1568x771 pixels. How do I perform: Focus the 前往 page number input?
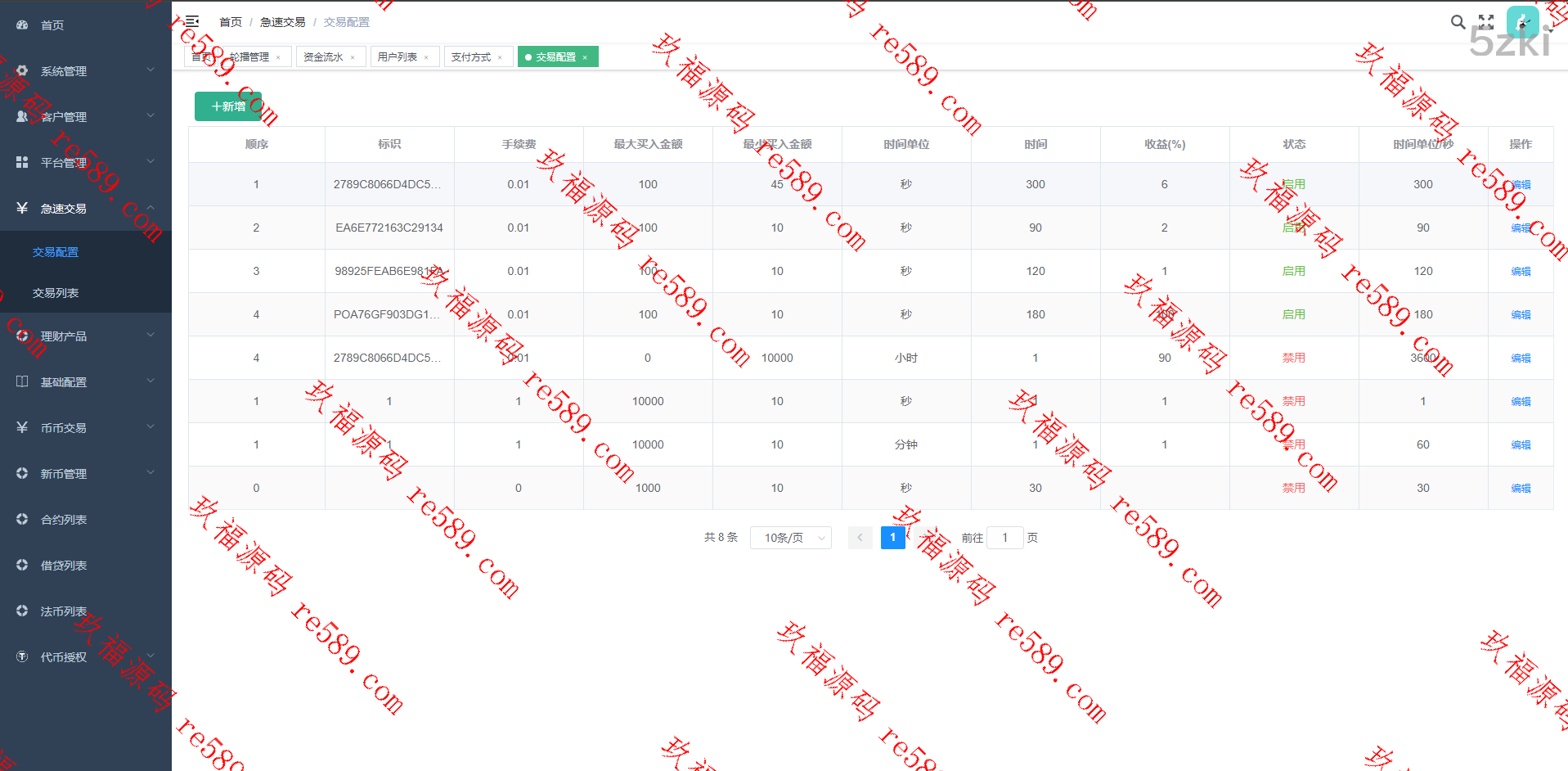tap(1005, 538)
